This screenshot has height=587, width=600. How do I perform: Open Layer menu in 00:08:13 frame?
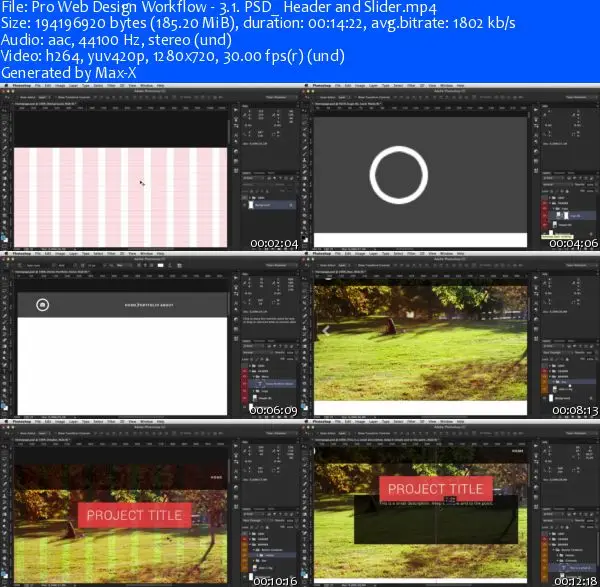point(373,254)
